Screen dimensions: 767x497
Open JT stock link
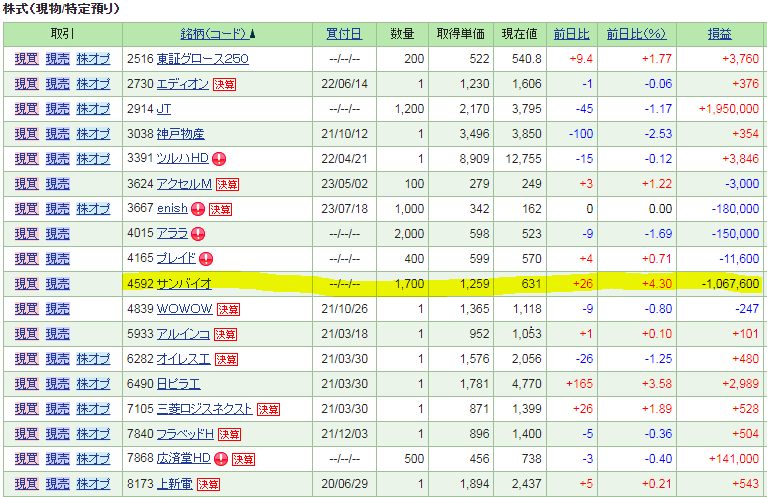click(163, 109)
